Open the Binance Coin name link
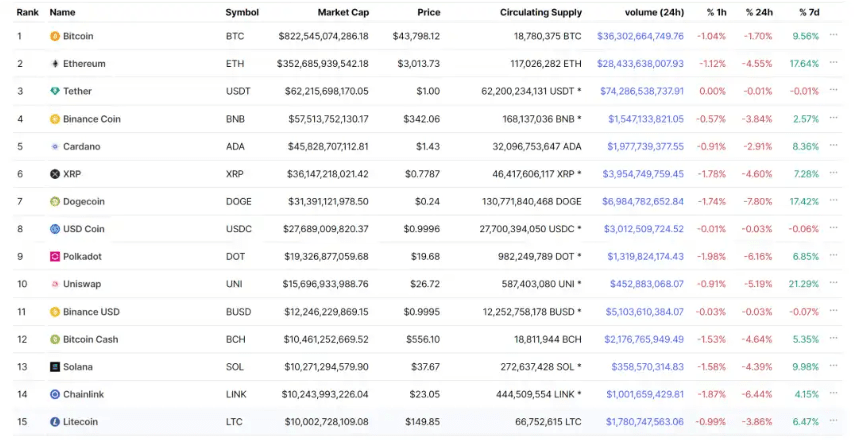Viewport: 854px width, 440px height. 91,119
